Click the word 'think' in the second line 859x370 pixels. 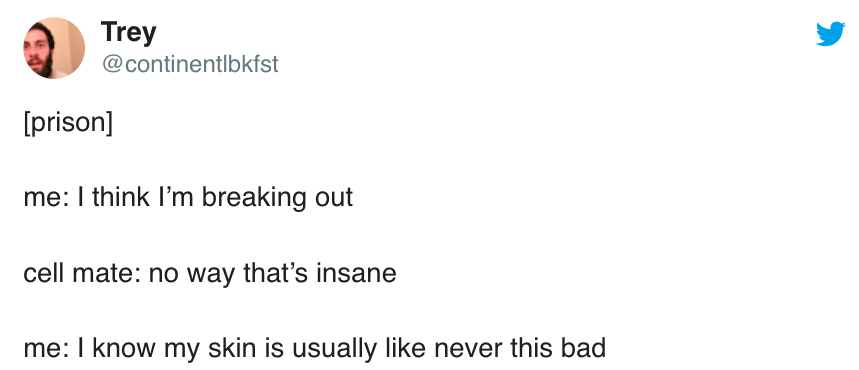pyautogui.click(x=121, y=196)
